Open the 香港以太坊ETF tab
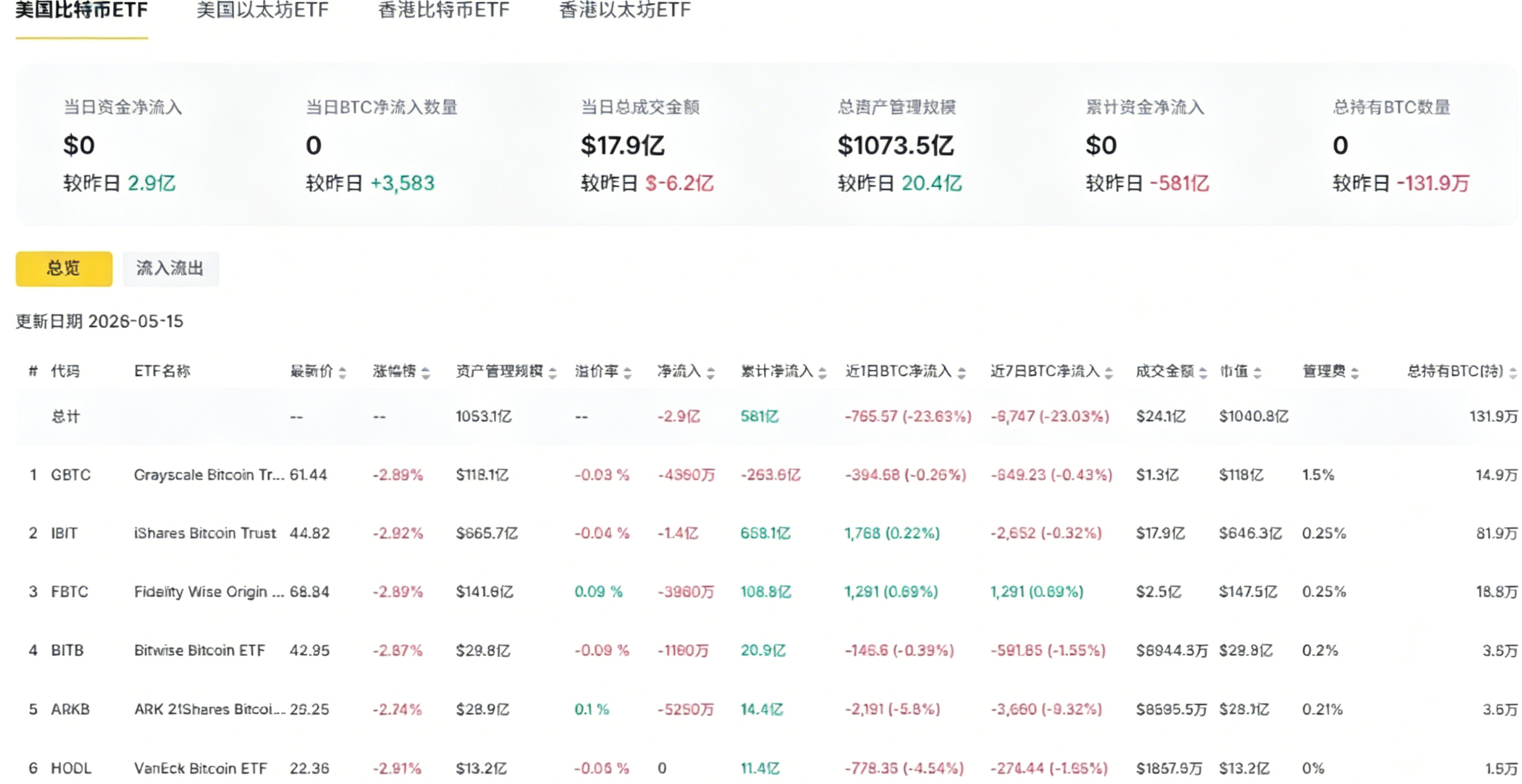 (625, 10)
